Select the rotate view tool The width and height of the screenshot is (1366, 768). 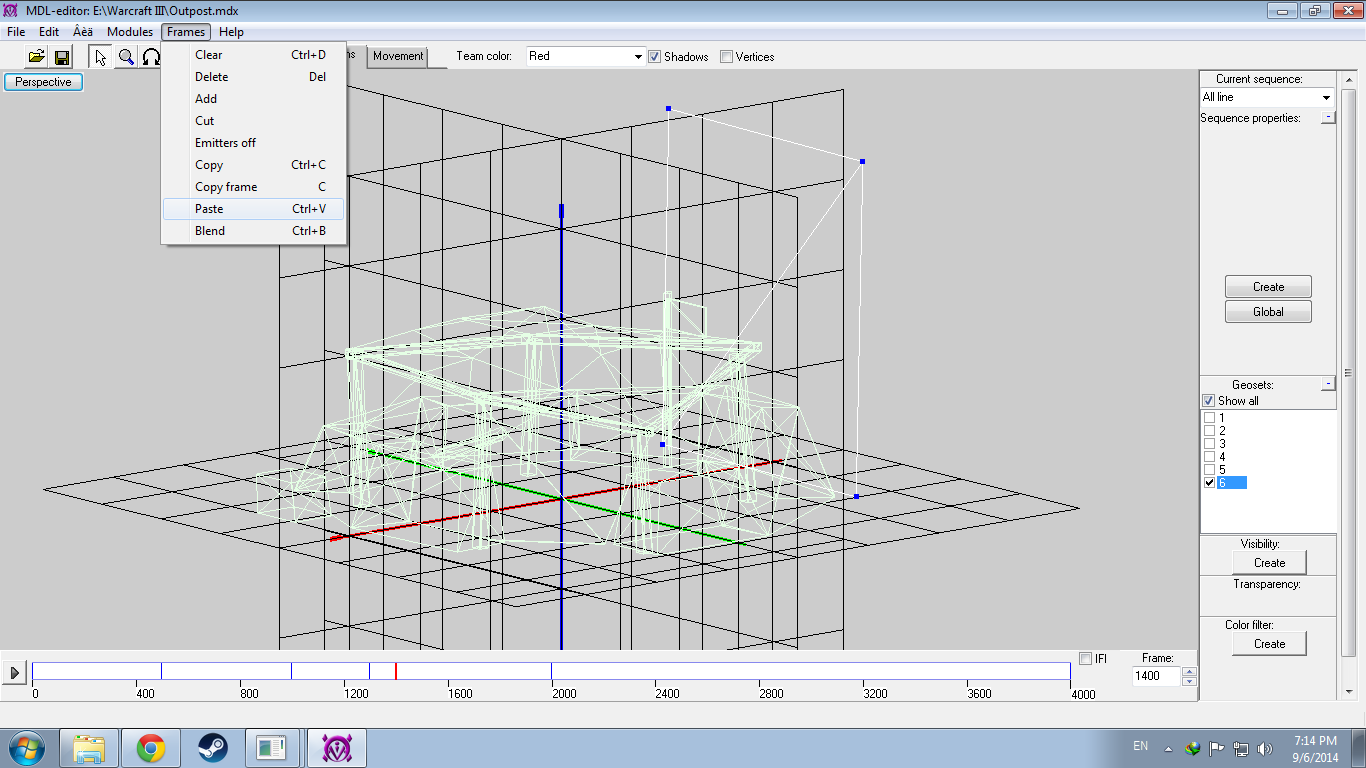[x=151, y=57]
